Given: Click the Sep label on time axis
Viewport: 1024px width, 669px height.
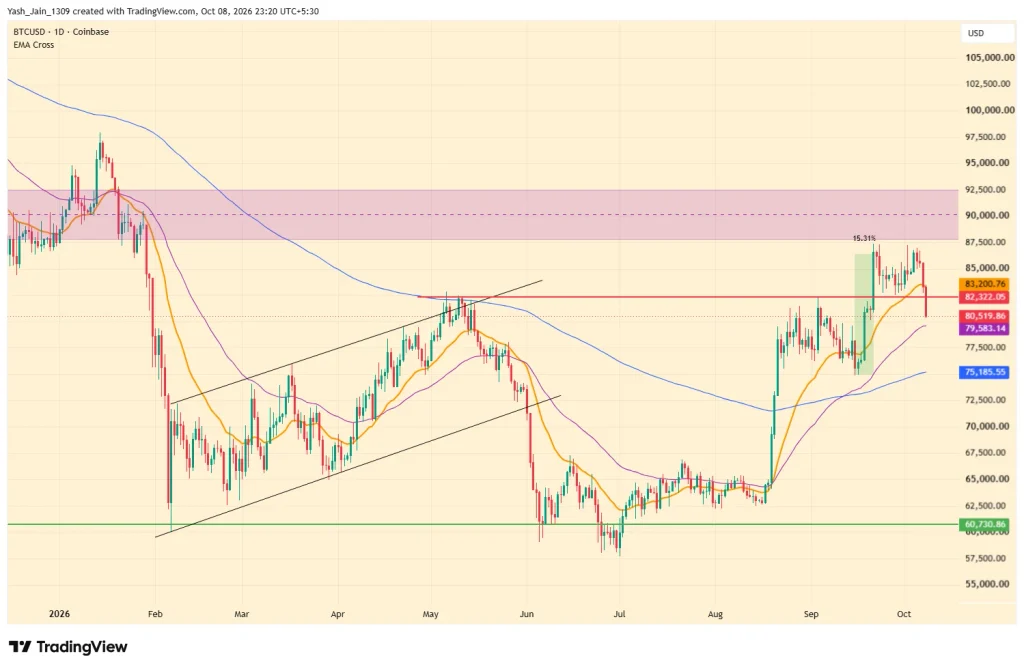Looking at the screenshot, I should 811,614.
